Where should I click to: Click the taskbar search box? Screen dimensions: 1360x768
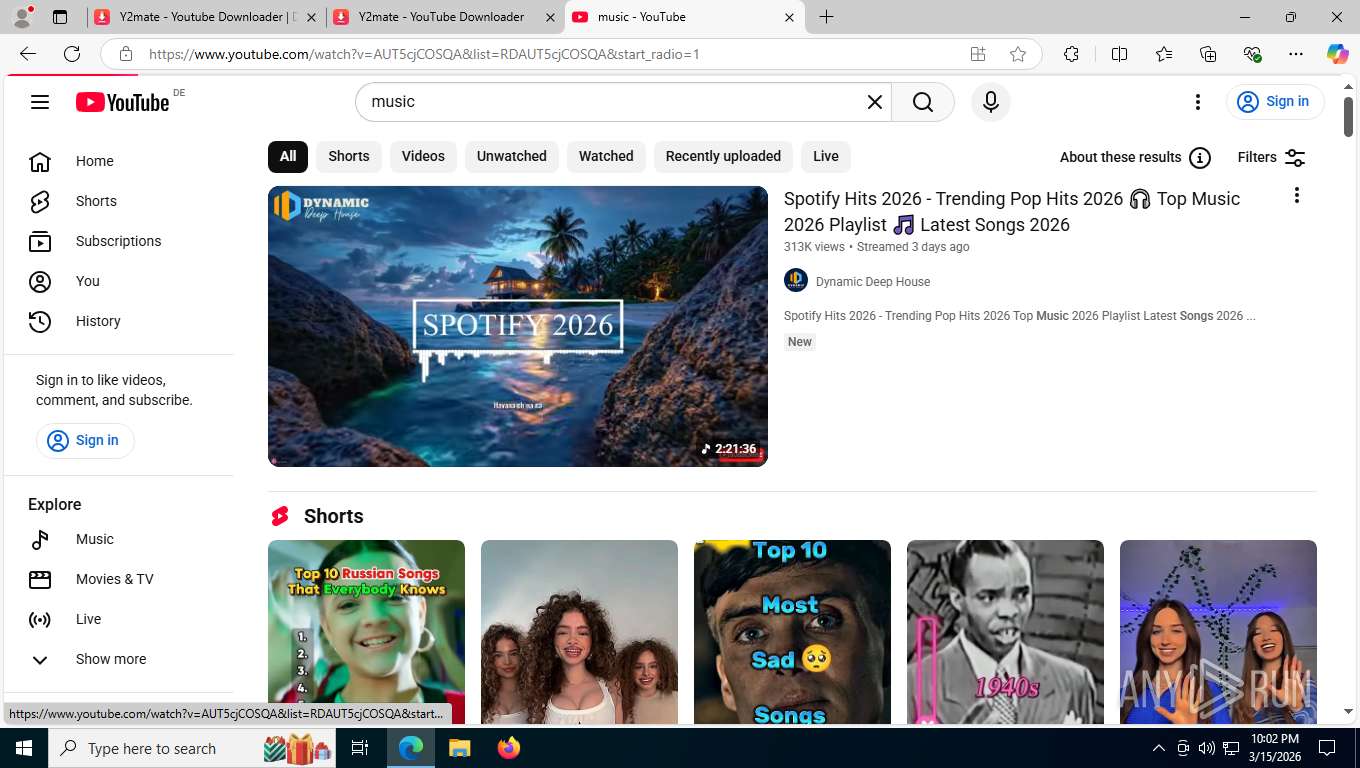[193, 748]
